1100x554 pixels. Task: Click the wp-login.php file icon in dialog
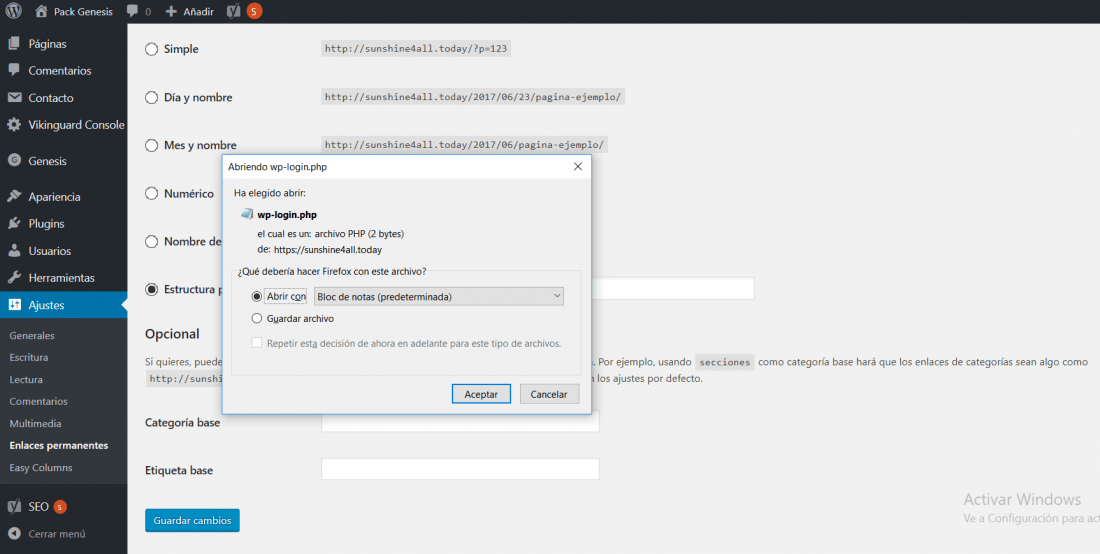coord(246,215)
